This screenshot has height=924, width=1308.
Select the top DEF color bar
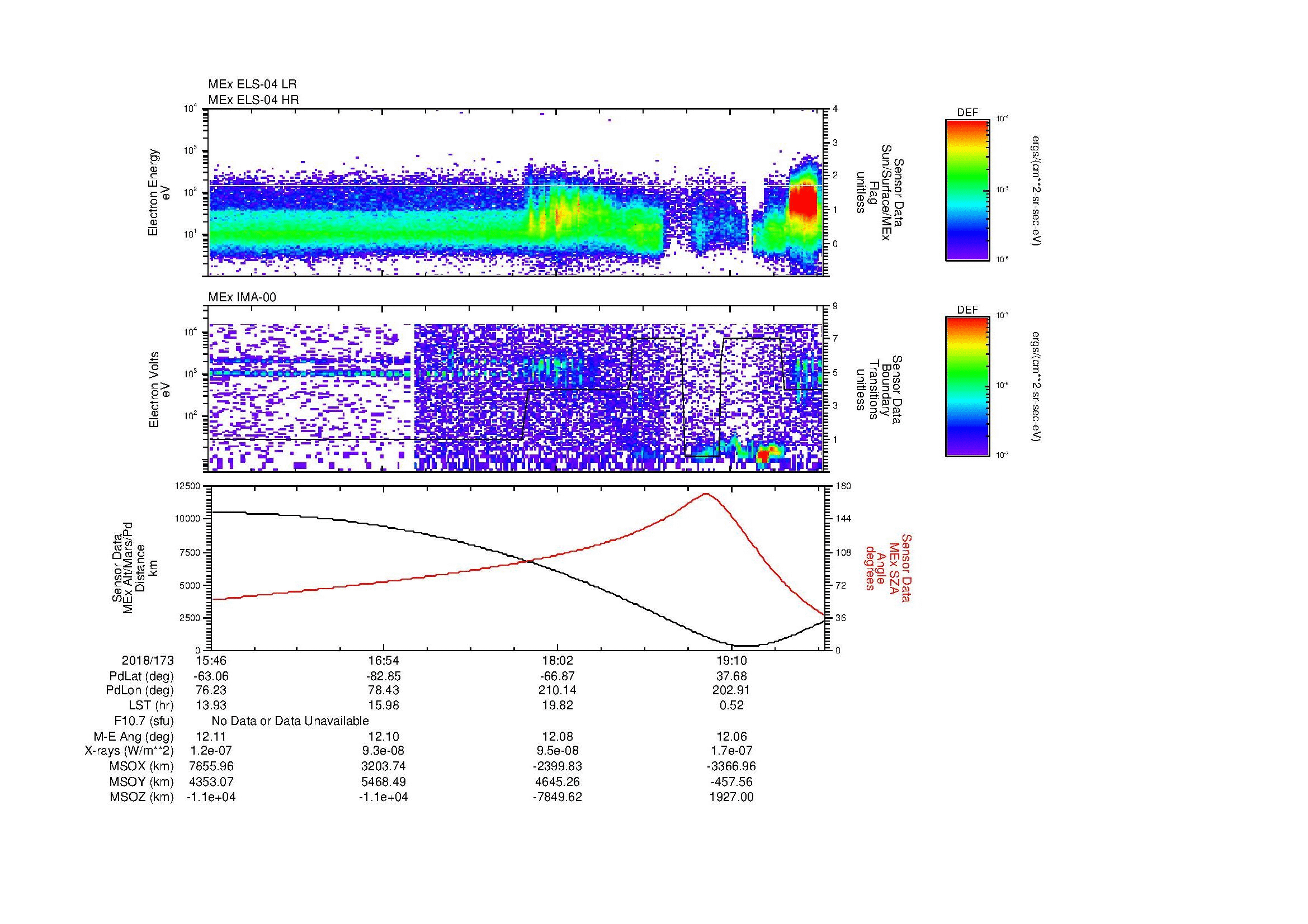967,189
